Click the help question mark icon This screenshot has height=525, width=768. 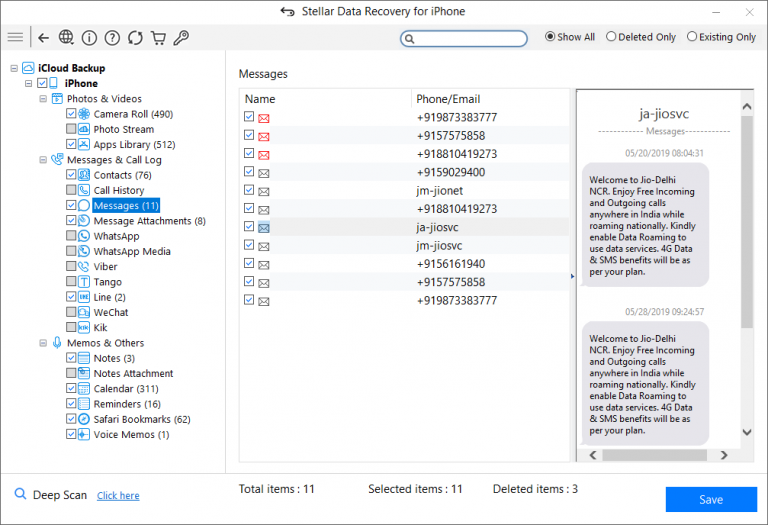tap(112, 38)
